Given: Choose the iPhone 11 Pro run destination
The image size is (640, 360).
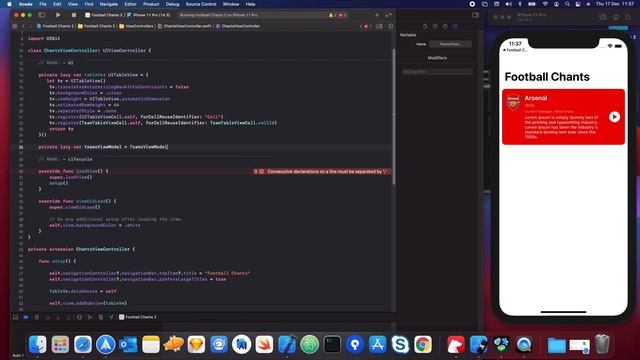Looking at the screenshot, I should tap(149, 15).
